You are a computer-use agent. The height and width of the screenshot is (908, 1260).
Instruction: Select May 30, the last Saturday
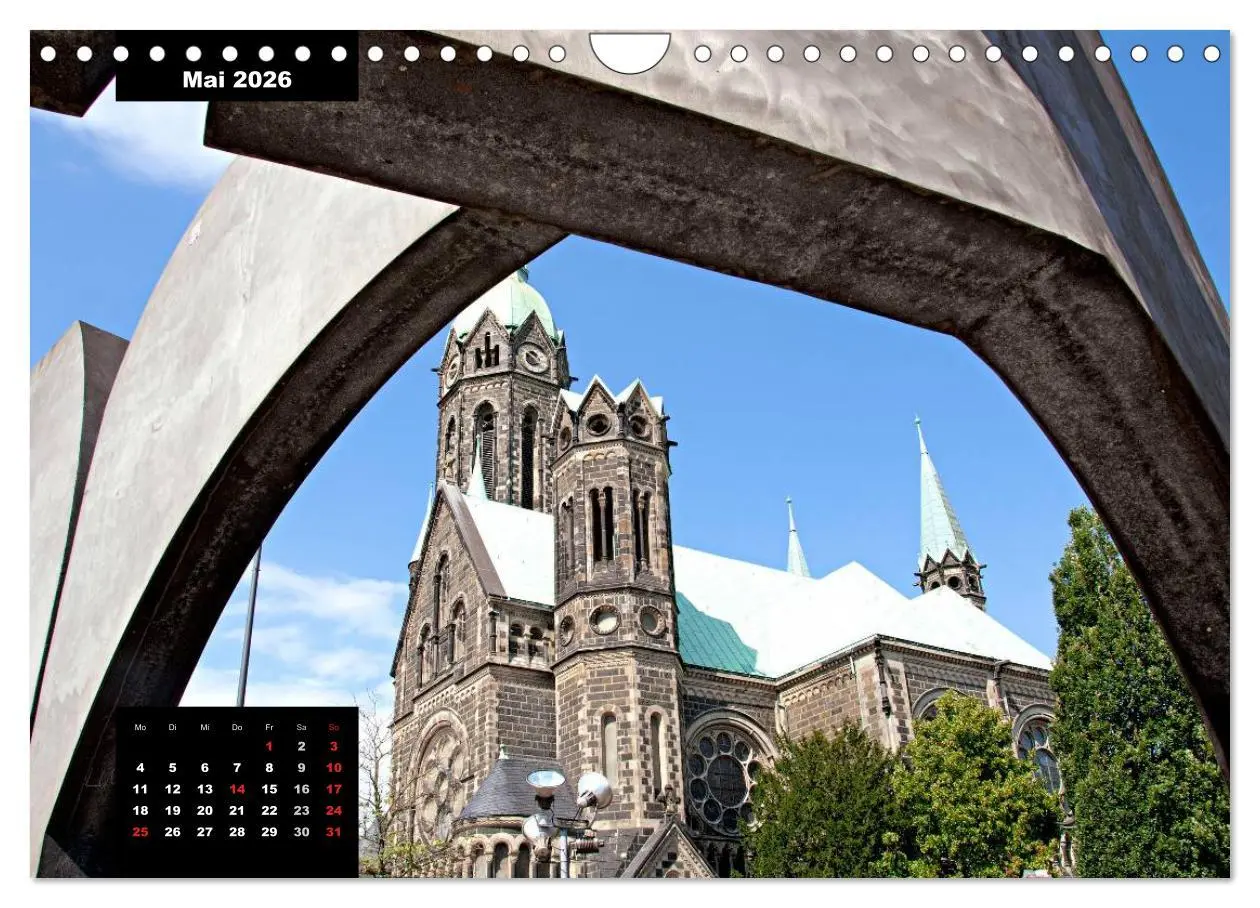tap(302, 831)
